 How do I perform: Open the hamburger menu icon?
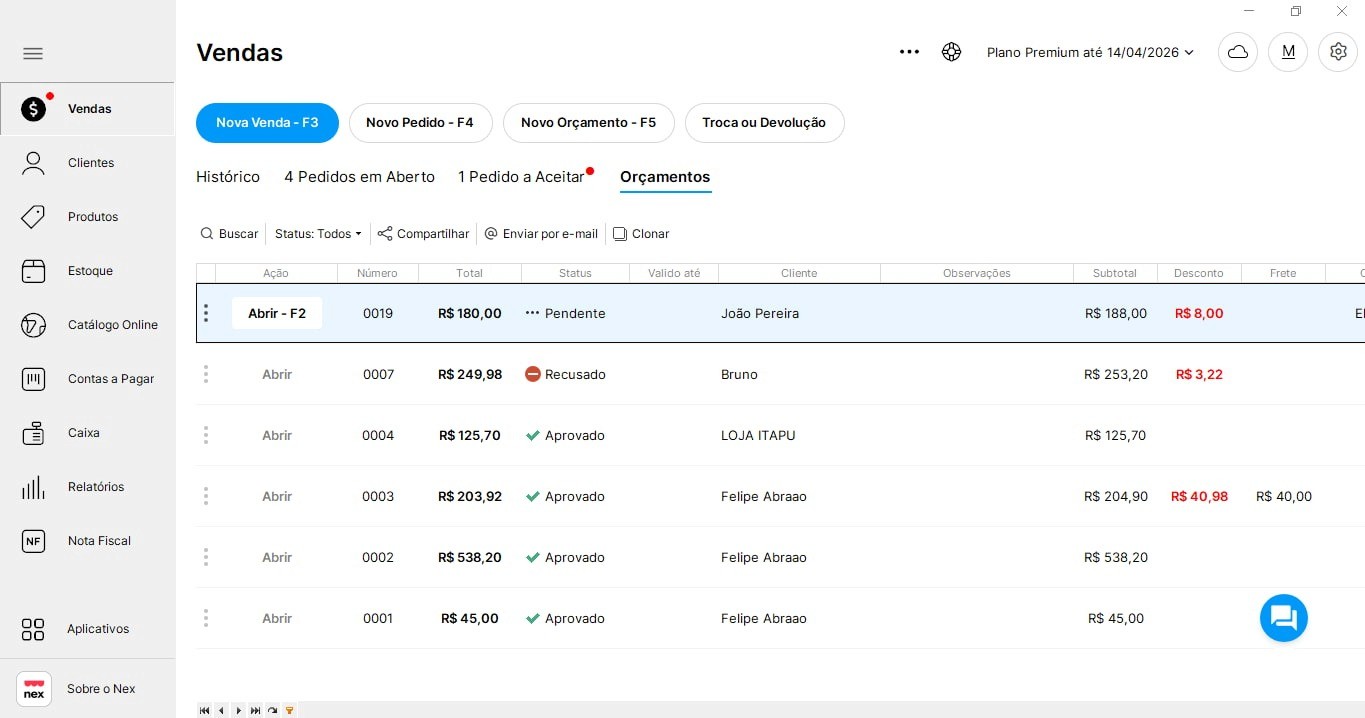33,54
